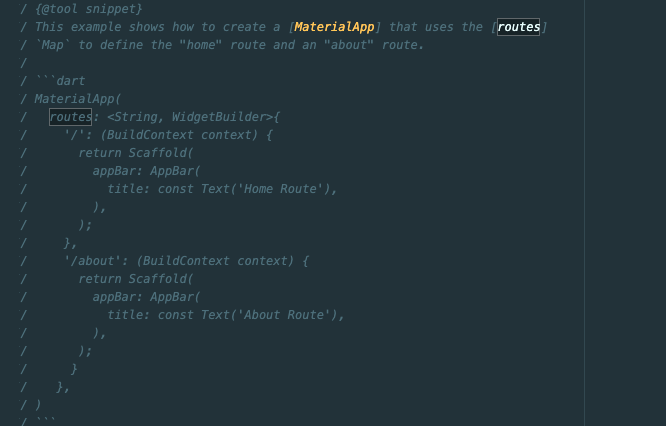Click the right margin guide line

584,213
